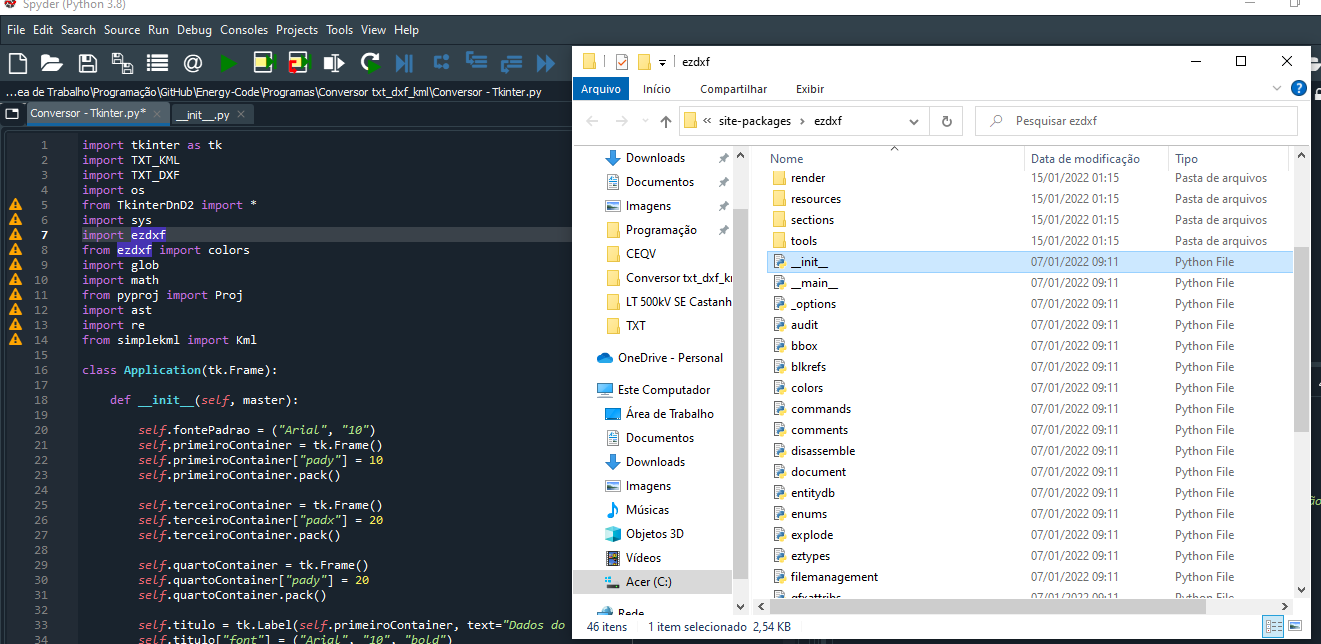Viewport: 1321px width, 644px height.
Task: Open the Debug menu in Spyder
Action: tap(194, 30)
